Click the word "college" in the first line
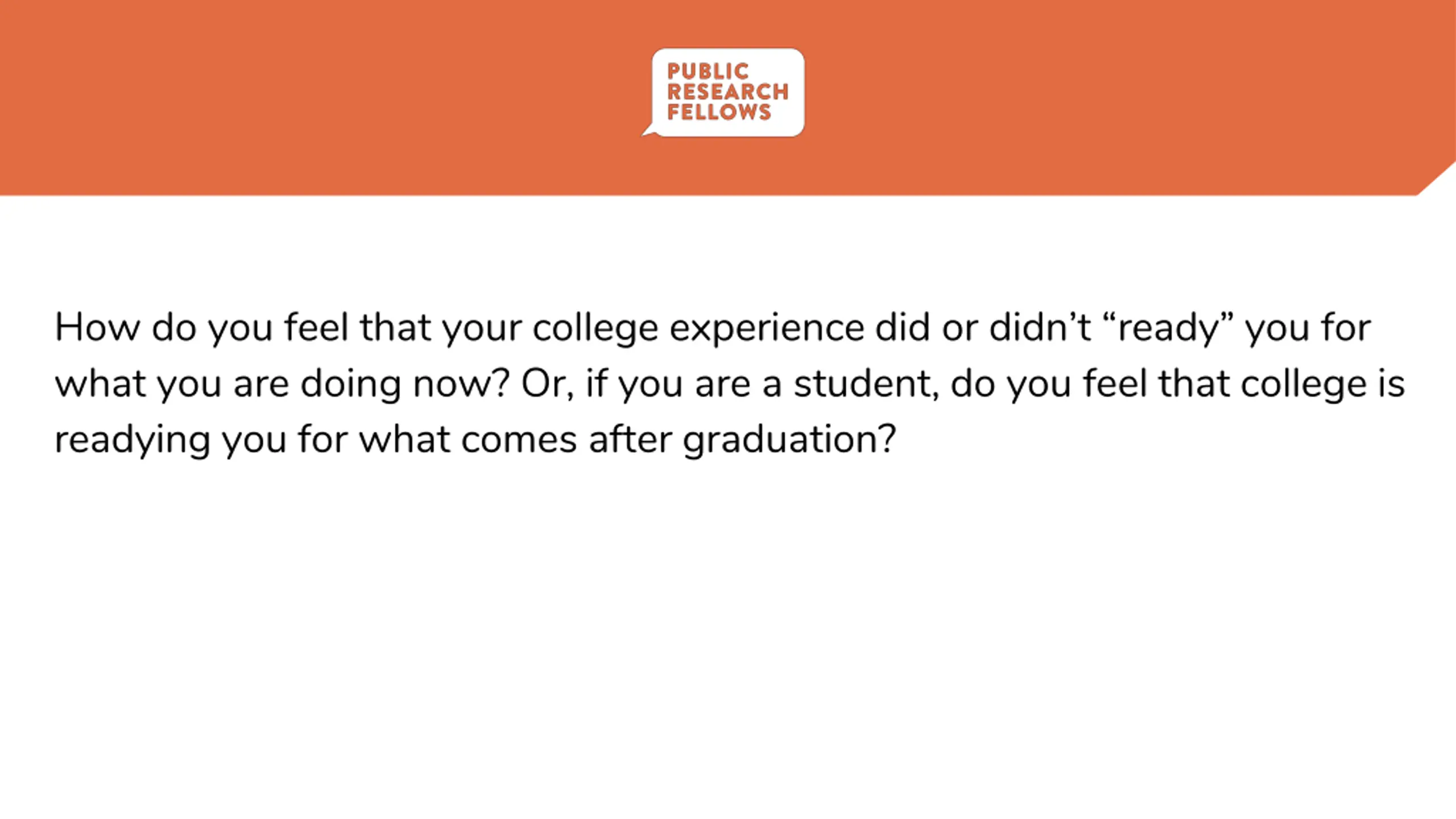The width and height of the screenshot is (1456, 819). point(595,329)
